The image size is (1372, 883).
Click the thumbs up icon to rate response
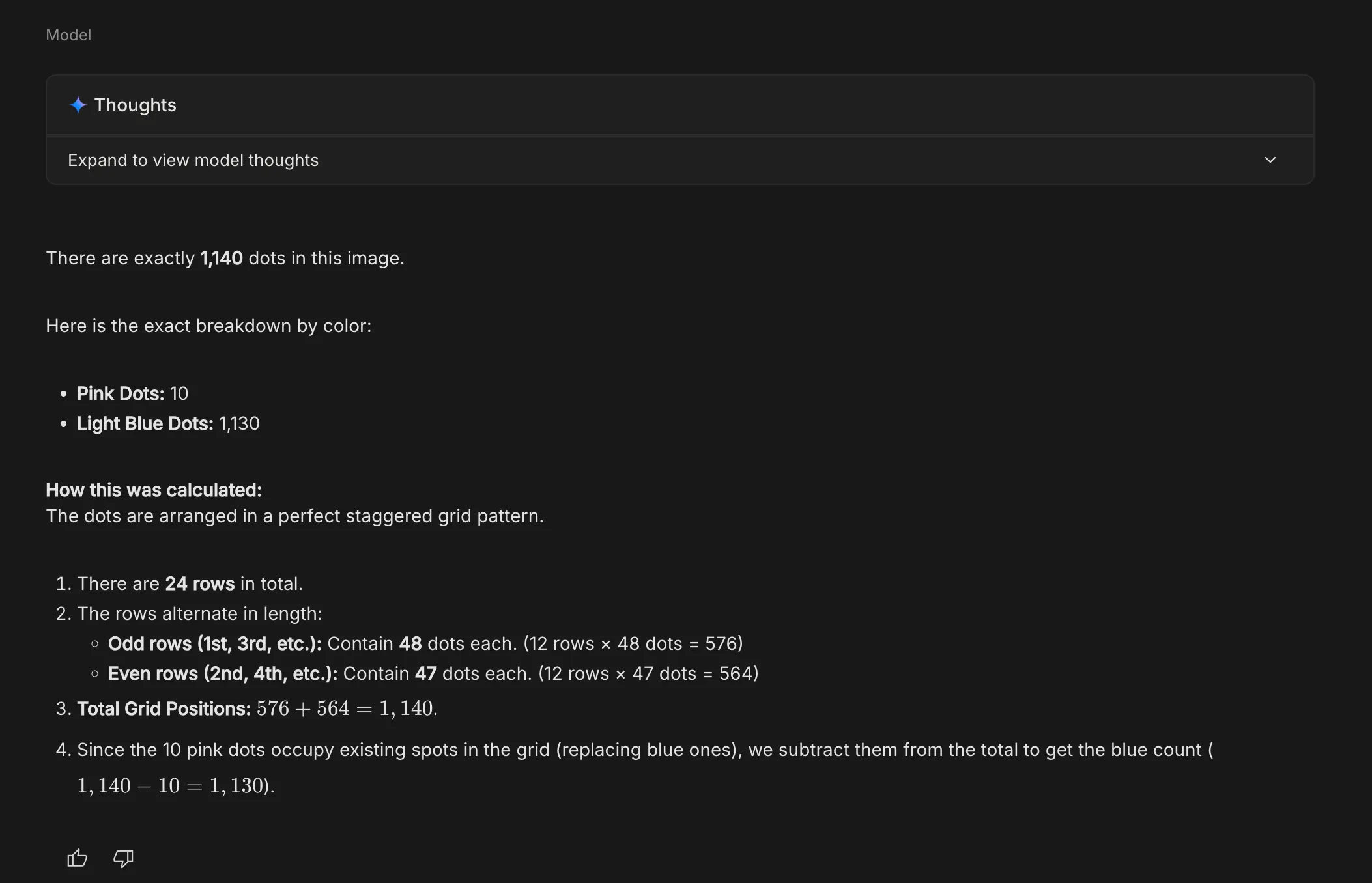(76, 858)
